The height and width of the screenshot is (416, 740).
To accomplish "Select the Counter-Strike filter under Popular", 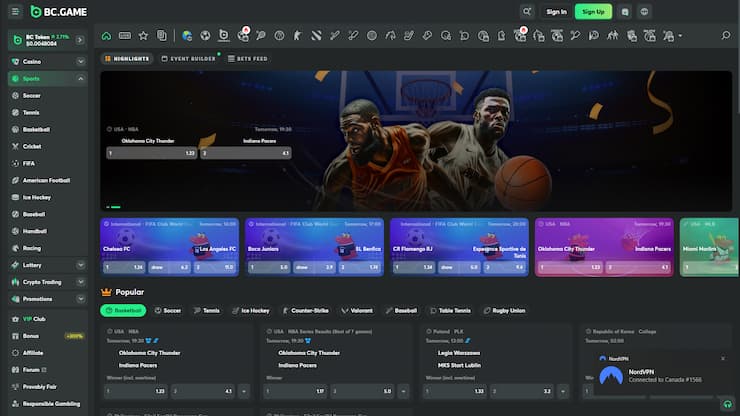I will [x=305, y=311].
